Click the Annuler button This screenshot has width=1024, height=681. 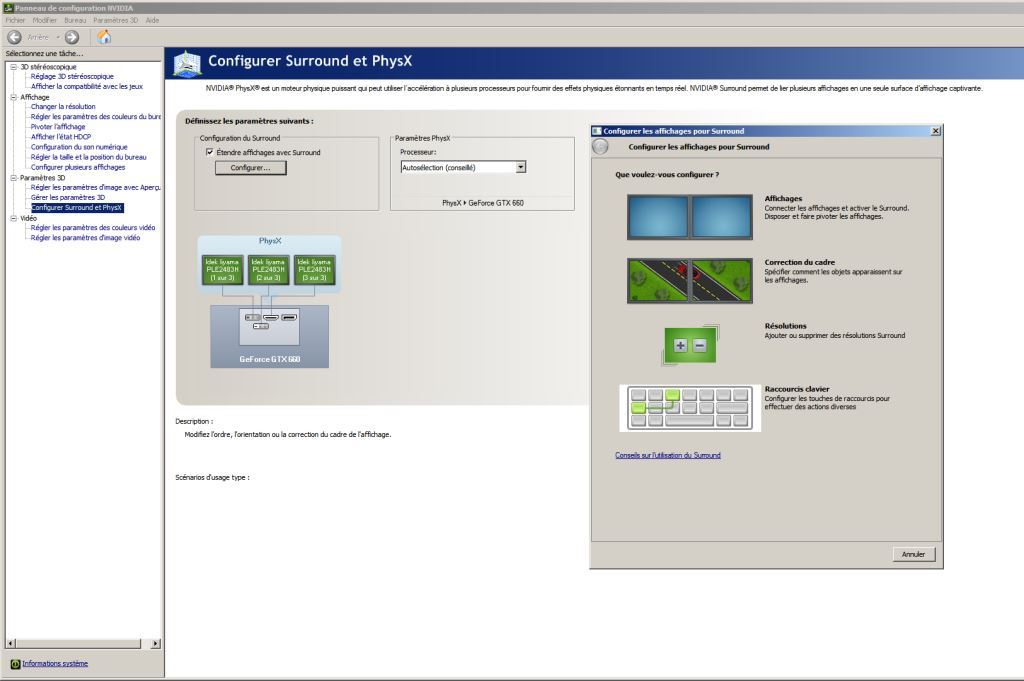tap(914, 554)
